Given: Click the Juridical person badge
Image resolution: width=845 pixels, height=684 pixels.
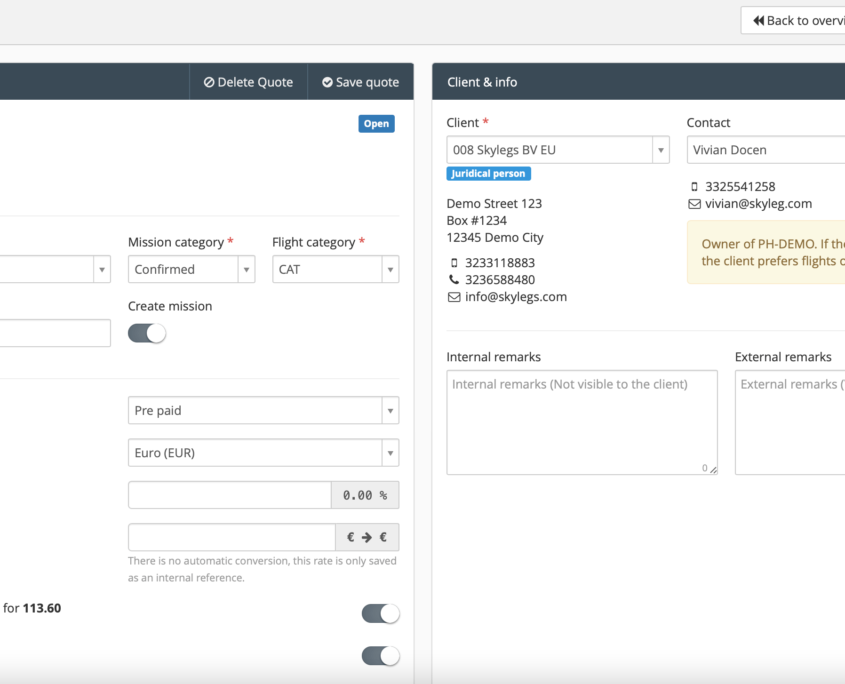Looking at the screenshot, I should [488, 172].
